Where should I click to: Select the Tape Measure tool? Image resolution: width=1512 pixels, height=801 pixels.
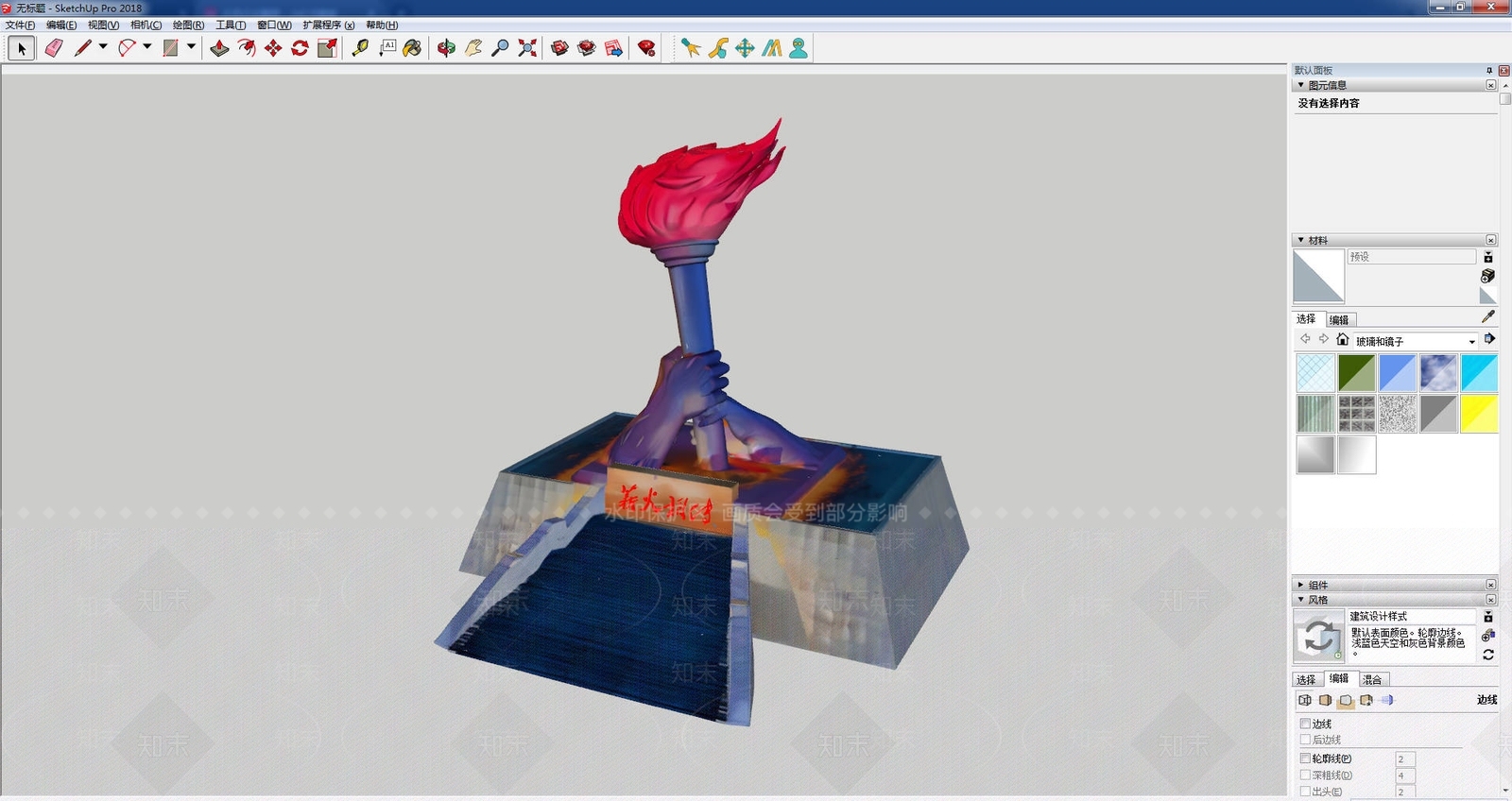coord(360,48)
